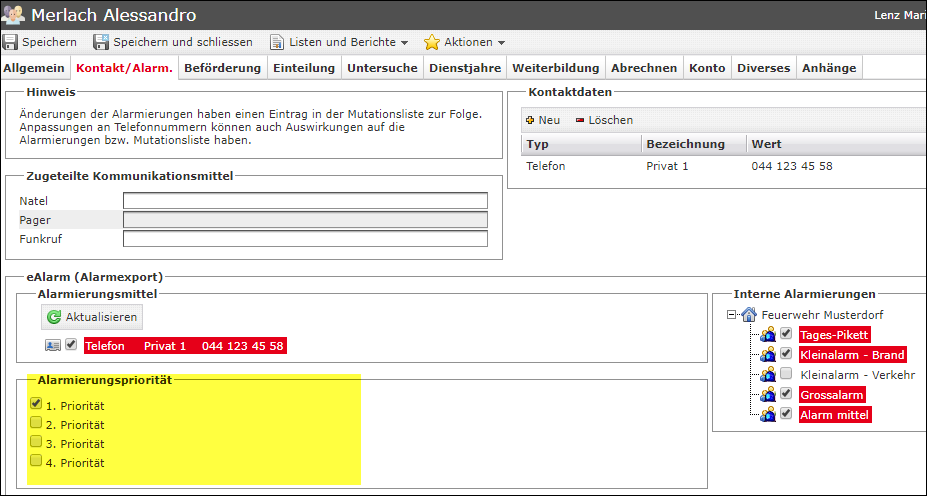Open the Anhänge tab
927x496 pixels.
(829, 68)
